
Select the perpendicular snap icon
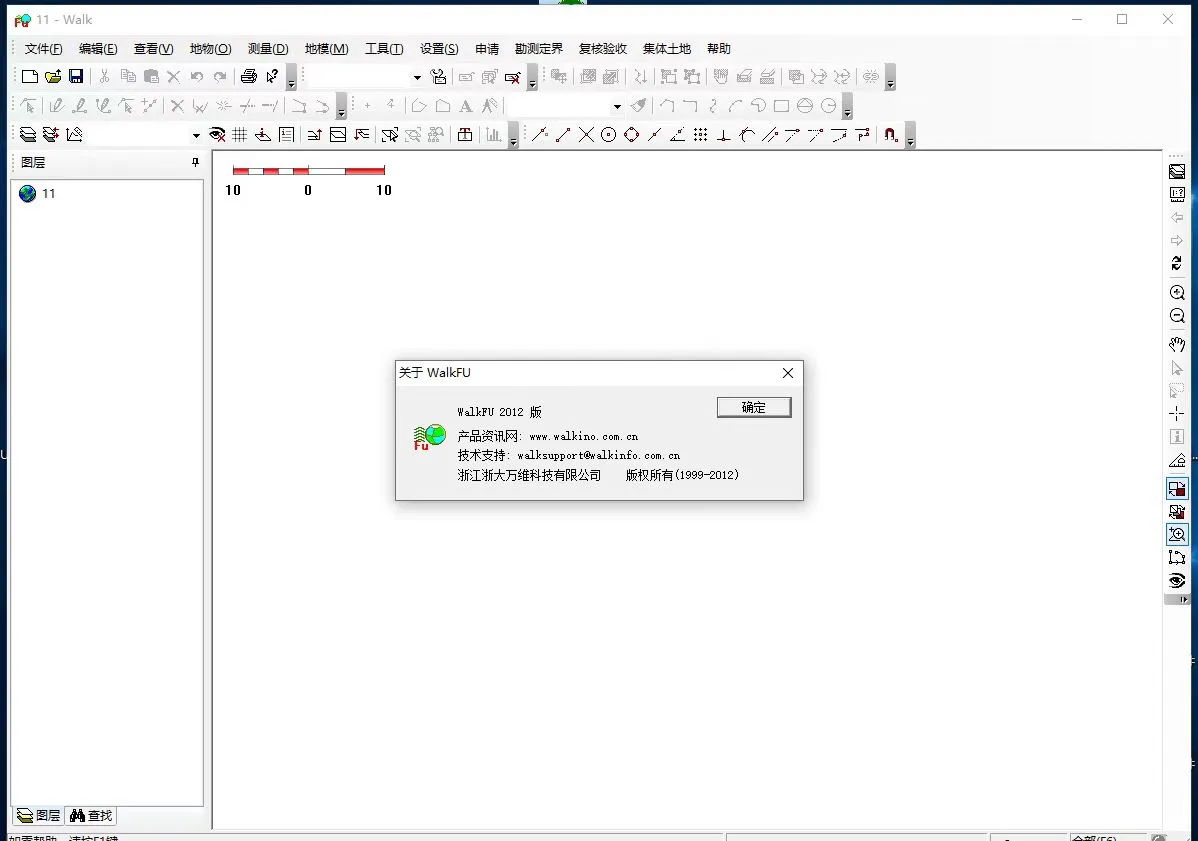[x=724, y=135]
